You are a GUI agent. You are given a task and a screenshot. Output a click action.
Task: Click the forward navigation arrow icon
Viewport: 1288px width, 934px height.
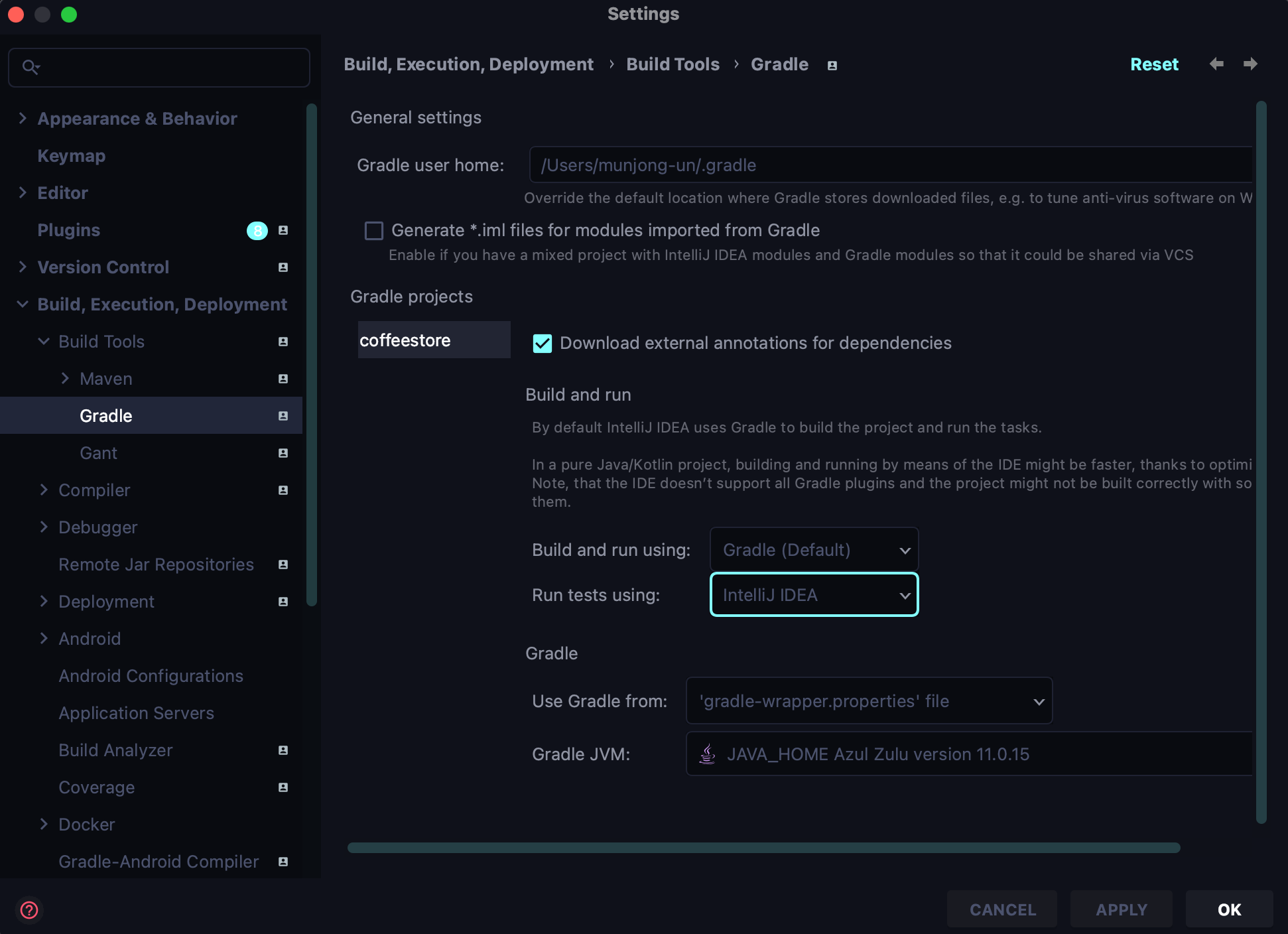click(1250, 64)
